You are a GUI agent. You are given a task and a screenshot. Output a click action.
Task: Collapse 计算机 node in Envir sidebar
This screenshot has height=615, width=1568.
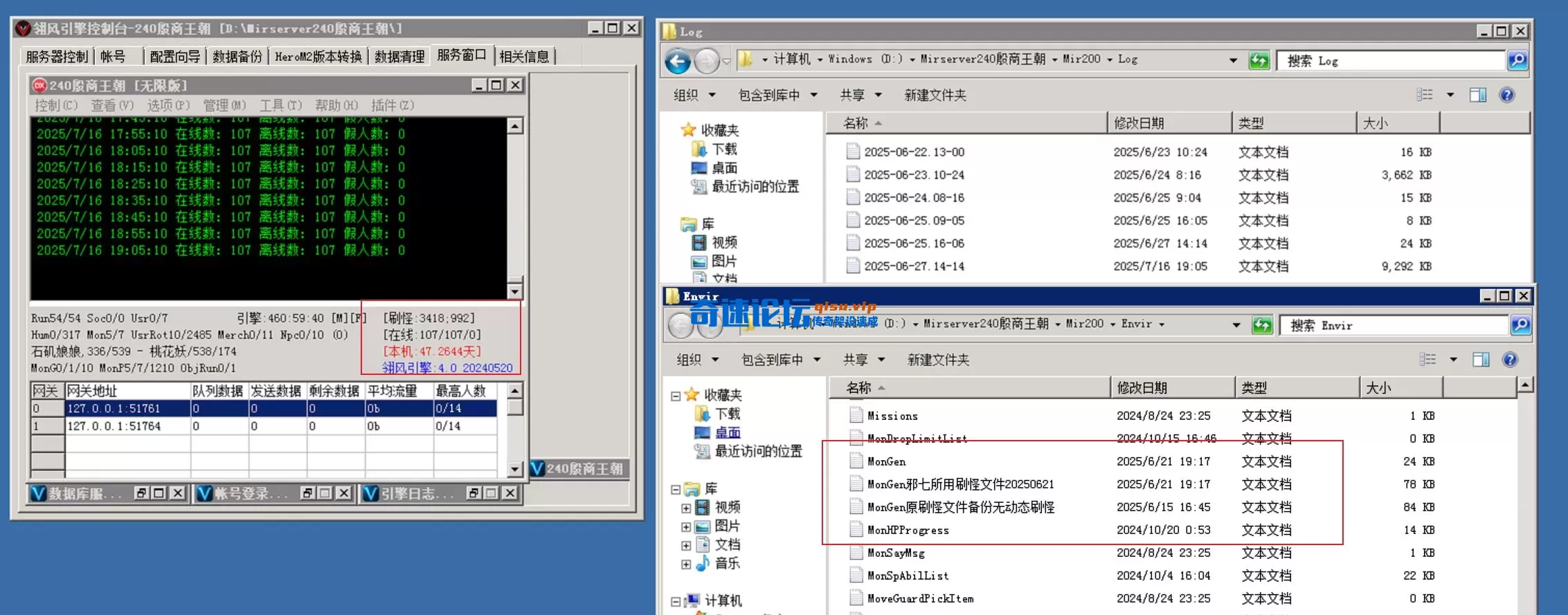coord(676,601)
